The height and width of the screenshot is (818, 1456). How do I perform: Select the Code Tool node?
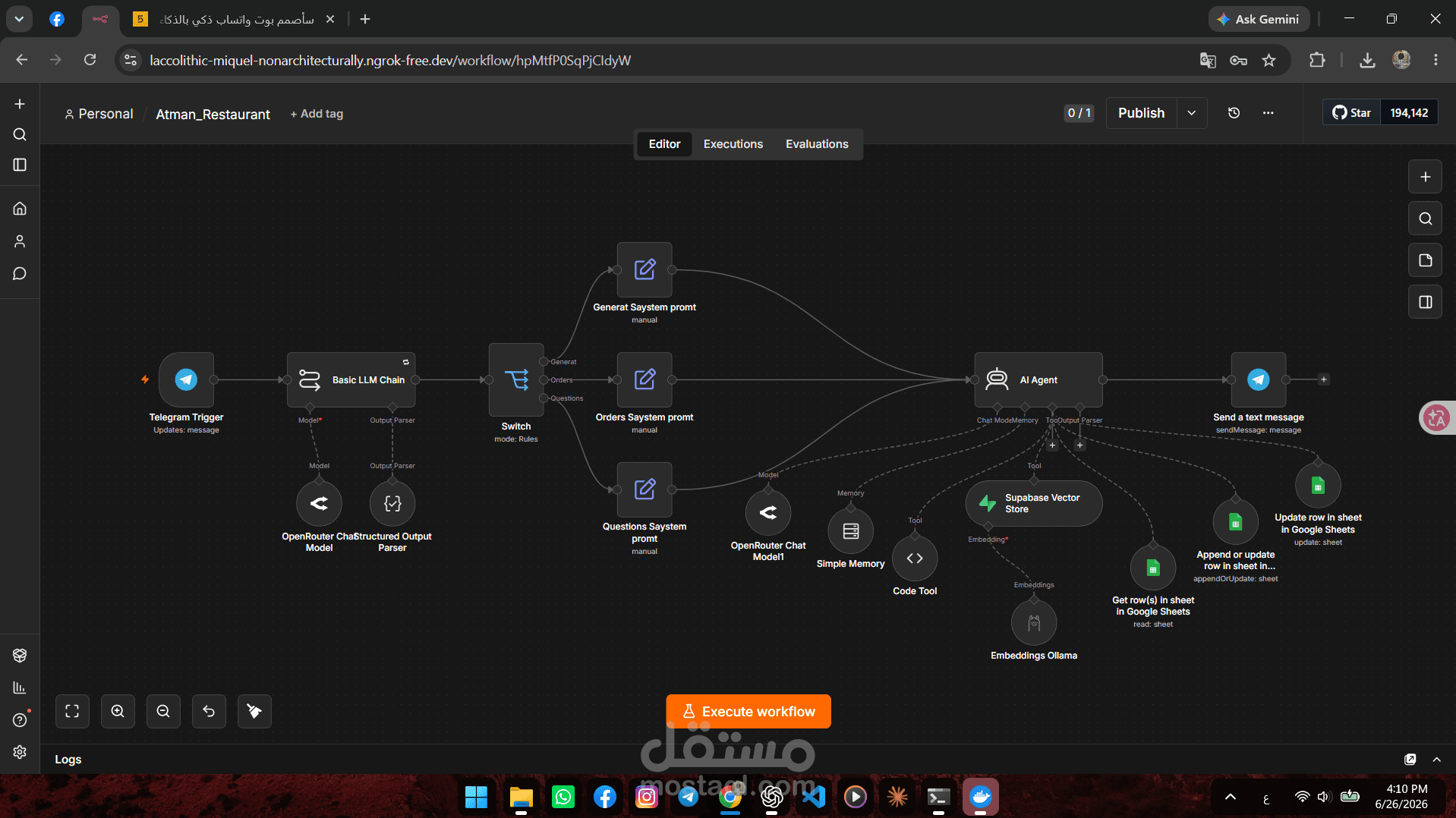coord(915,558)
